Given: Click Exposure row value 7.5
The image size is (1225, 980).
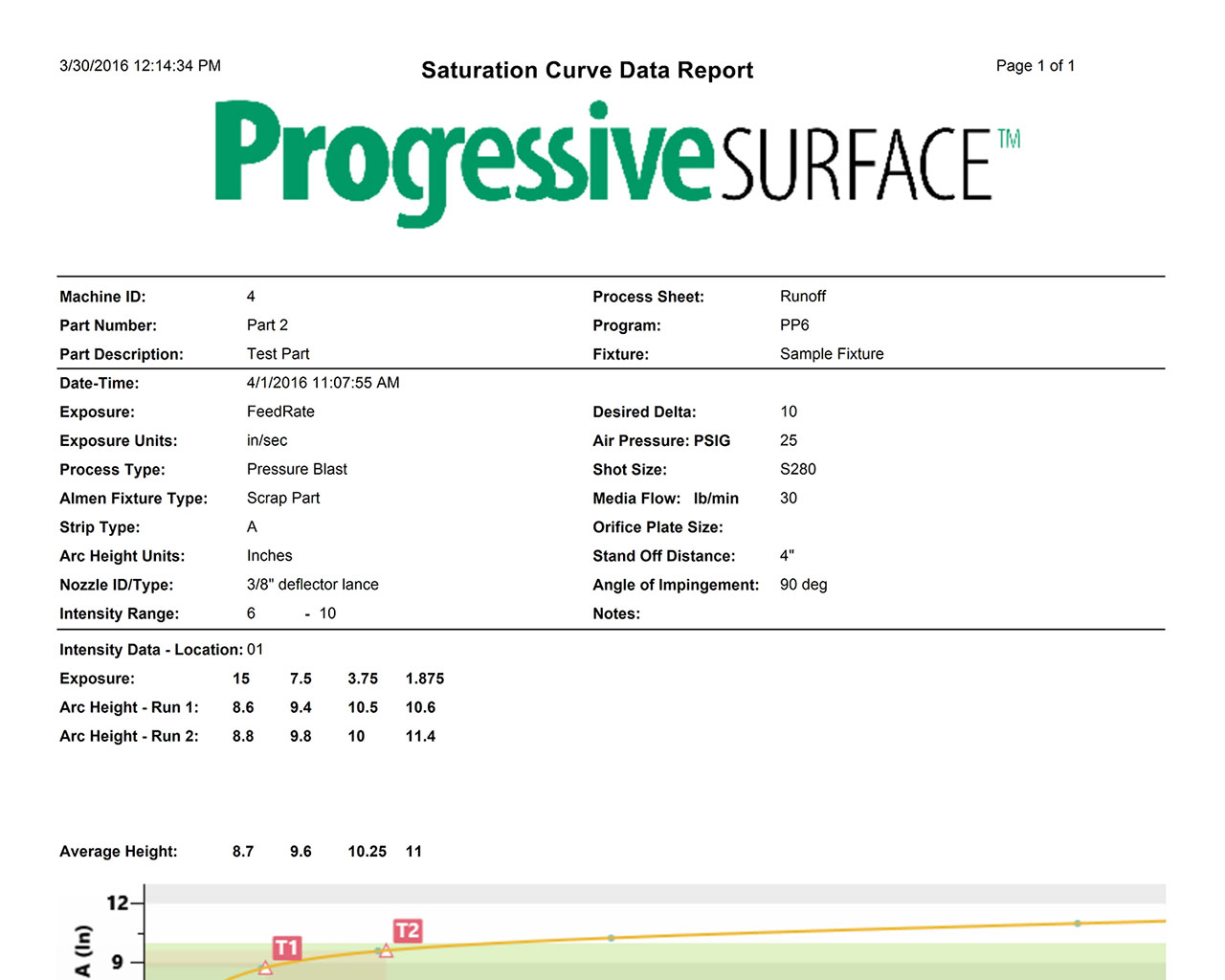Looking at the screenshot, I should tap(301, 679).
